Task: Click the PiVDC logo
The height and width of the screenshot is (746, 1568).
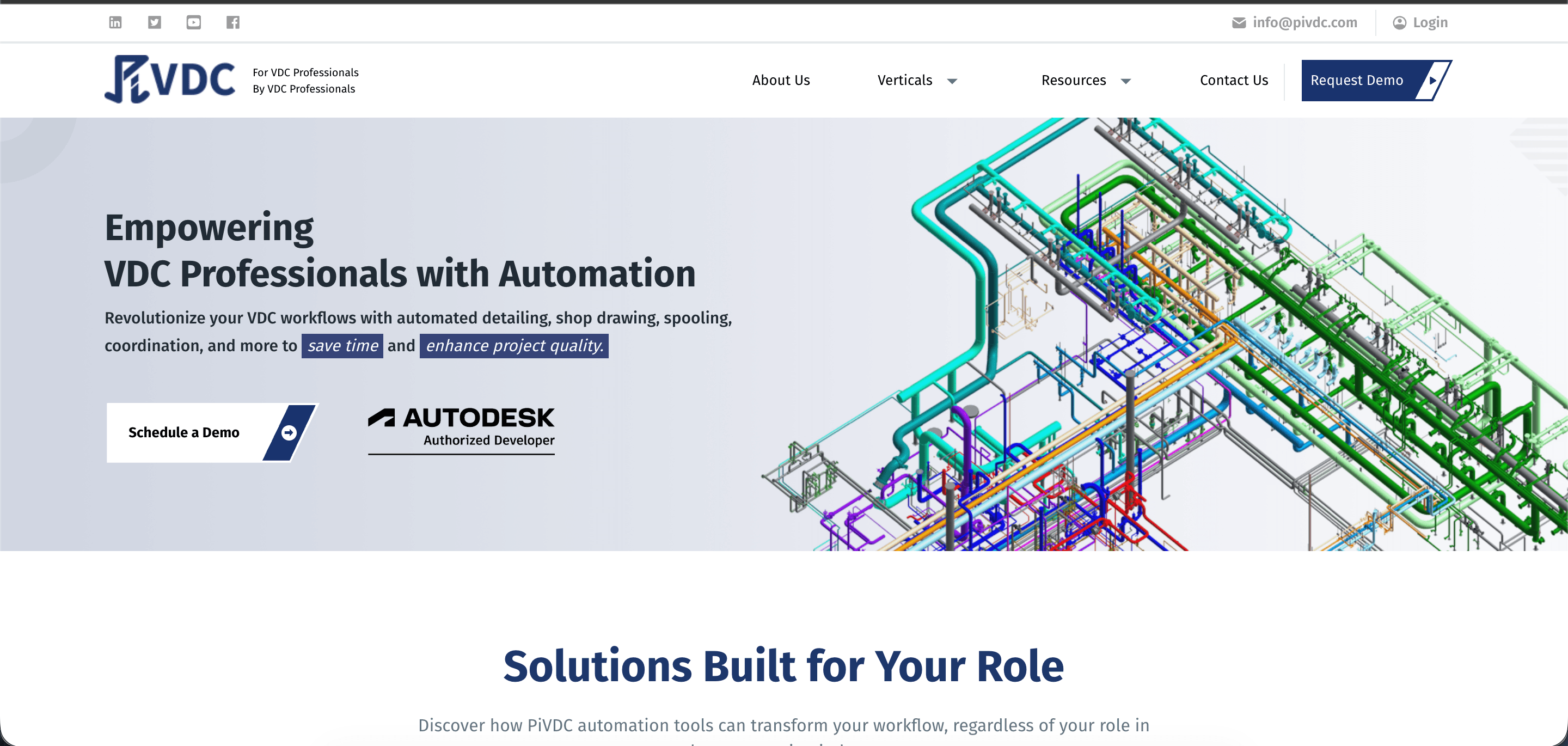Action: coord(170,80)
